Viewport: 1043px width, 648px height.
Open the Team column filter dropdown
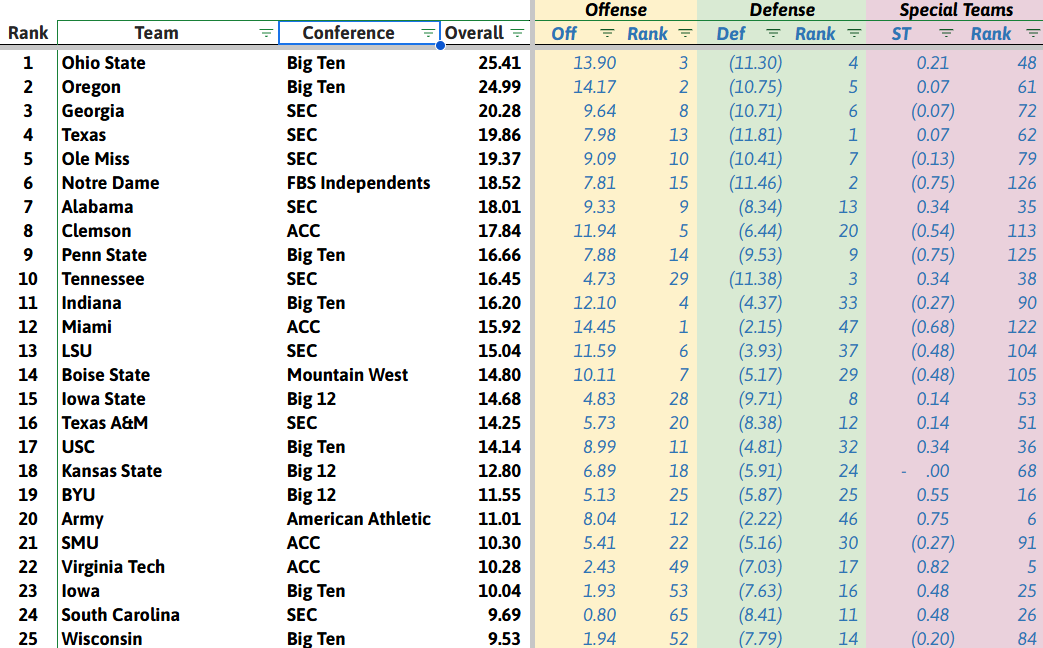coord(266,33)
